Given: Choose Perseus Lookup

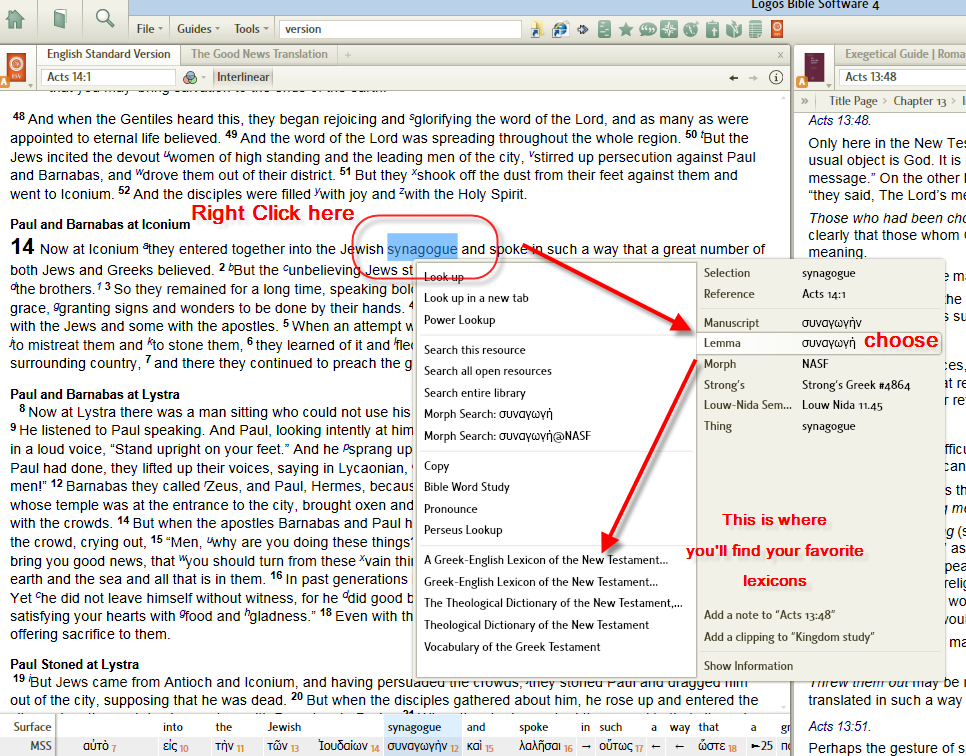Looking at the screenshot, I should click(463, 530).
